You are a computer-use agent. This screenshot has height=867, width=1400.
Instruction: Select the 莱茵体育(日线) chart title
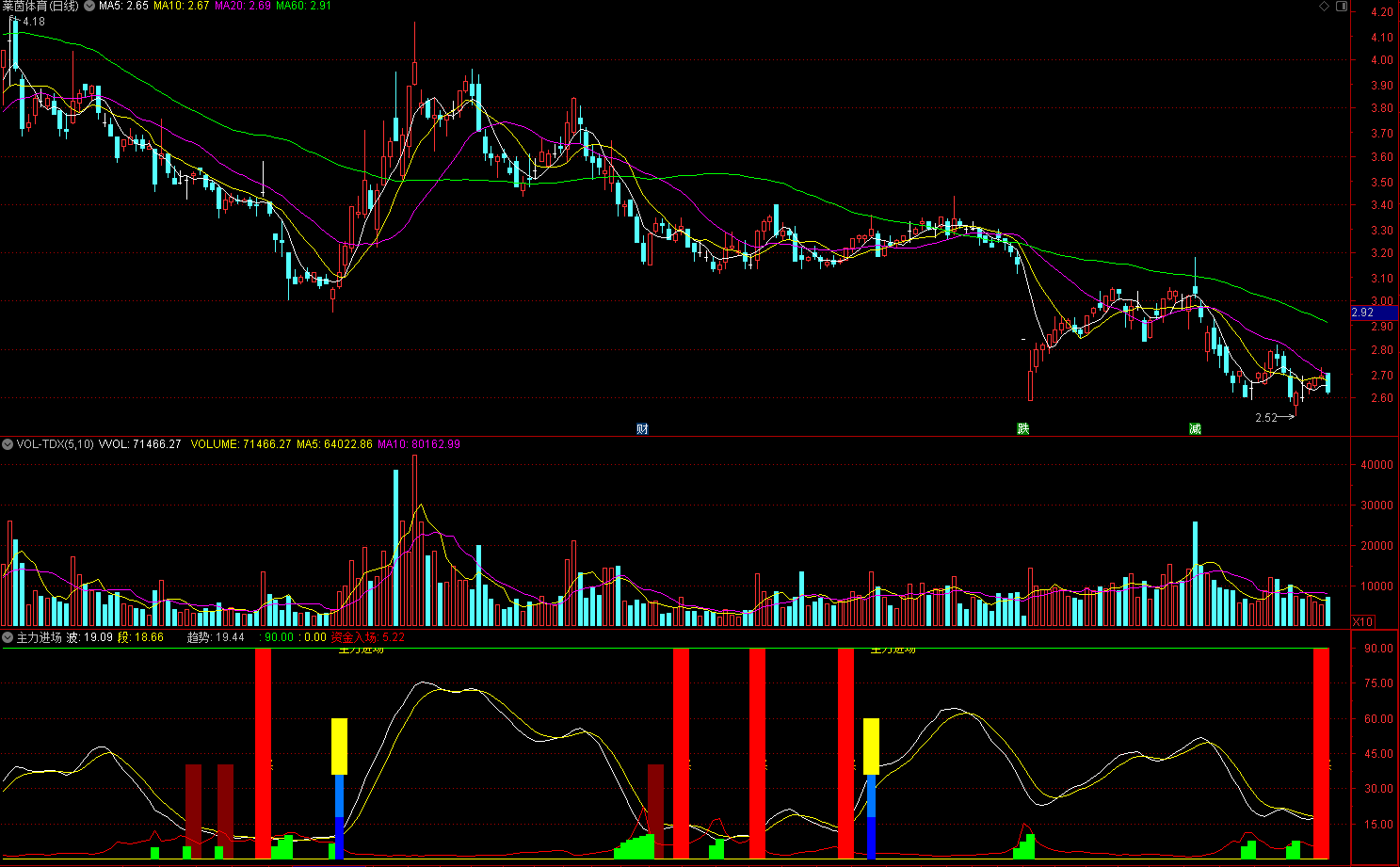pos(40,7)
